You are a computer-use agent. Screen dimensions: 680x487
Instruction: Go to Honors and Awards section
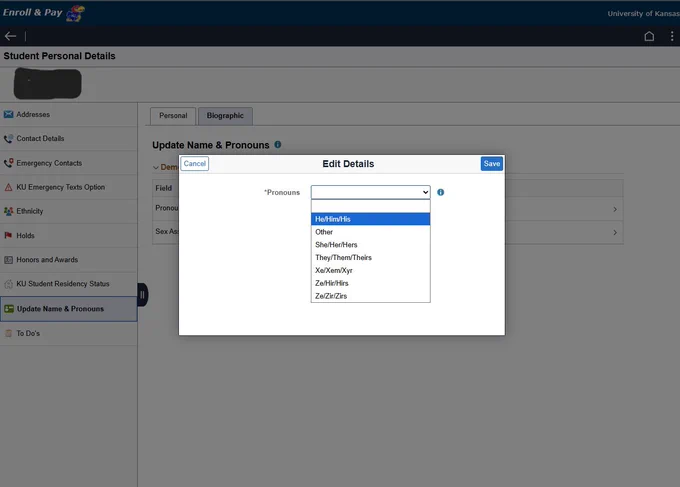(x=47, y=260)
